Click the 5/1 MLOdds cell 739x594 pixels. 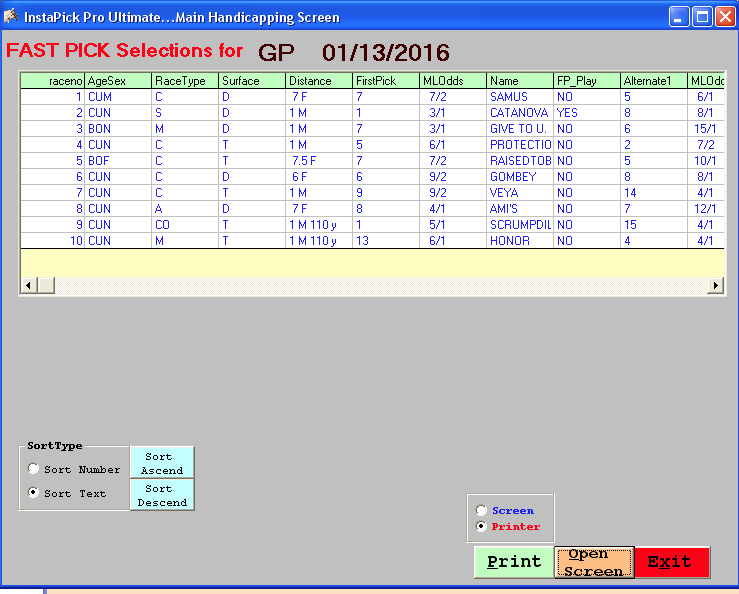(453, 225)
